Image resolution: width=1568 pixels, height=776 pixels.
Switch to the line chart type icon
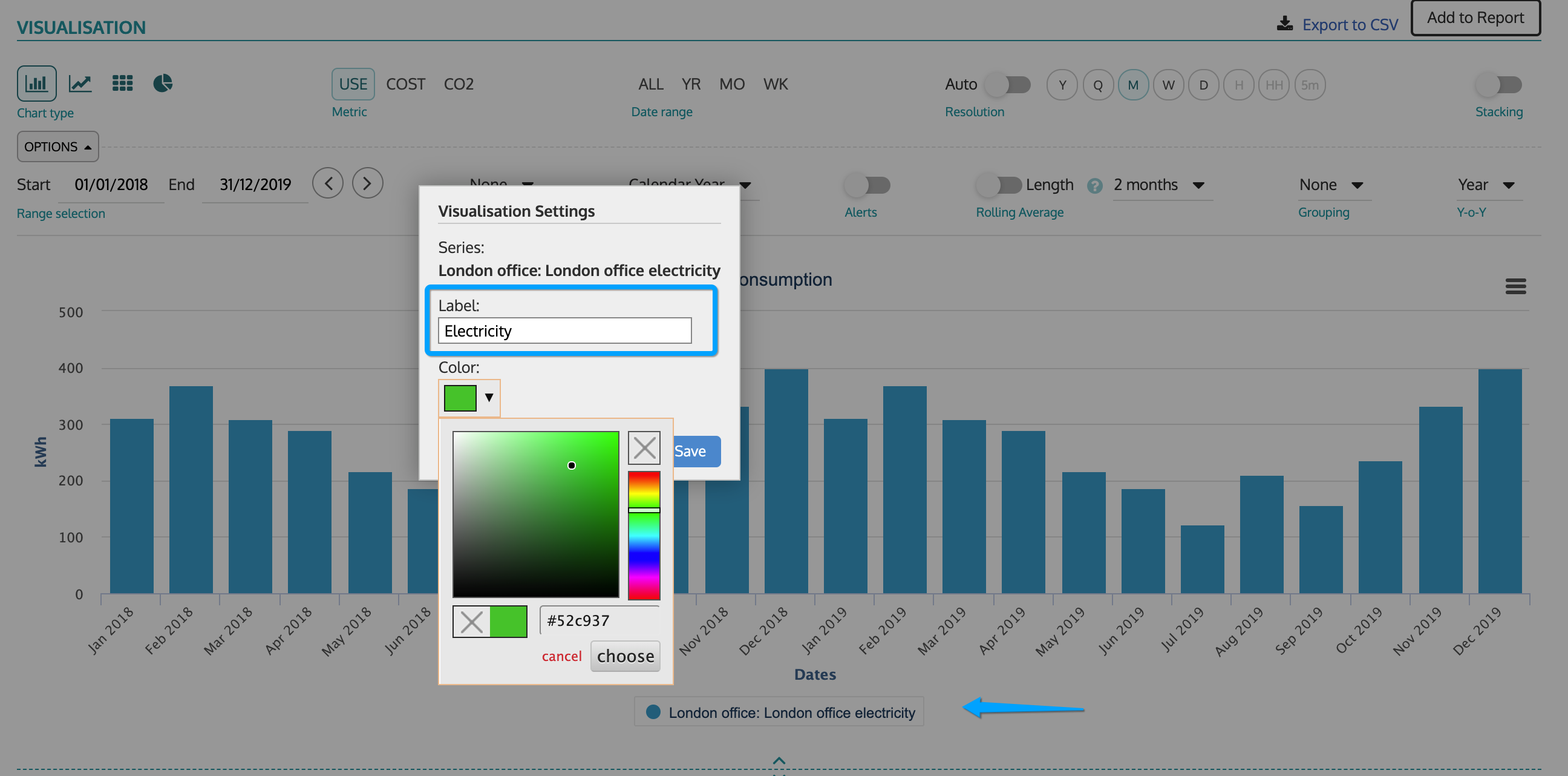[x=80, y=84]
